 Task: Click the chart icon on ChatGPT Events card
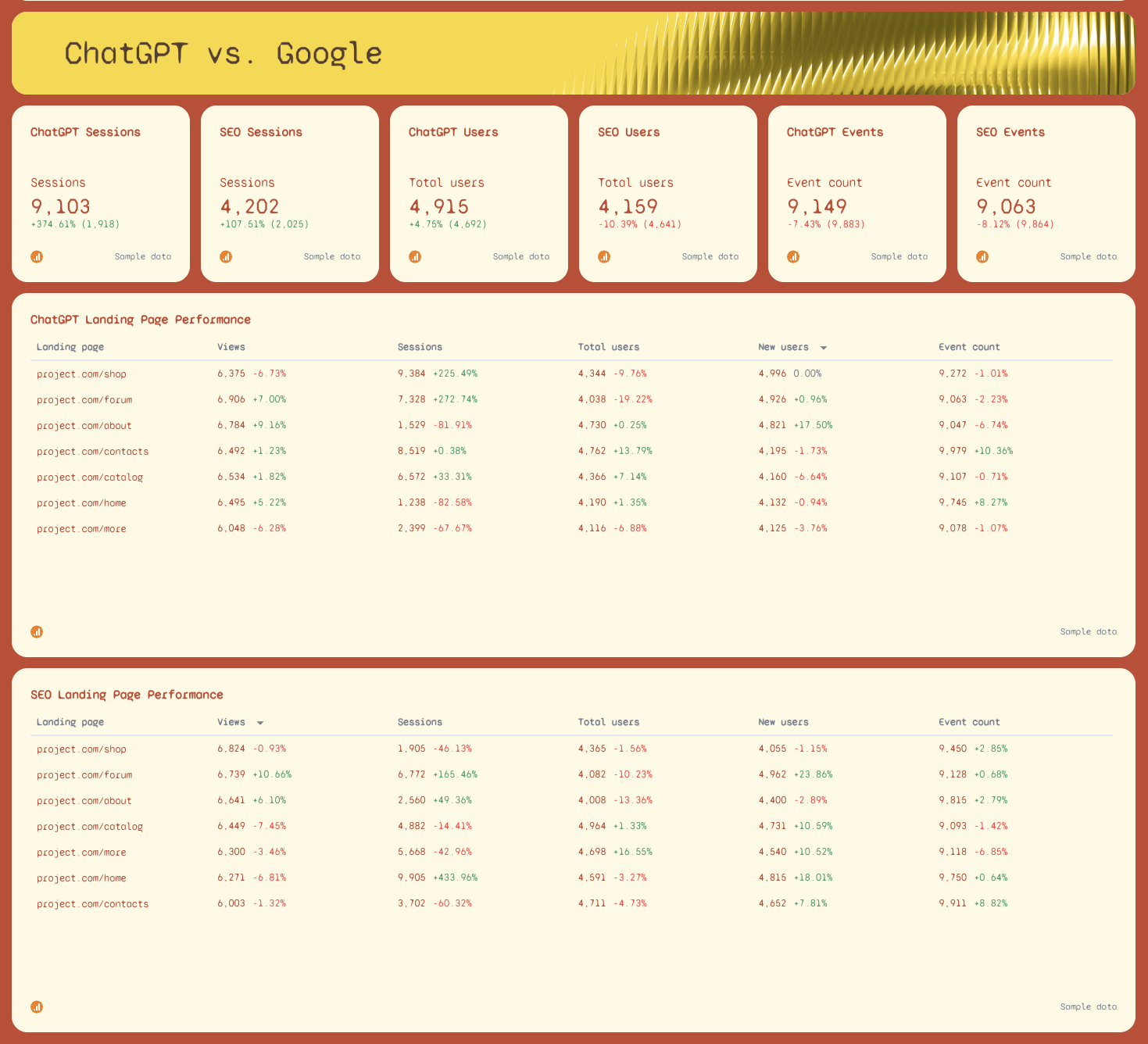point(793,256)
